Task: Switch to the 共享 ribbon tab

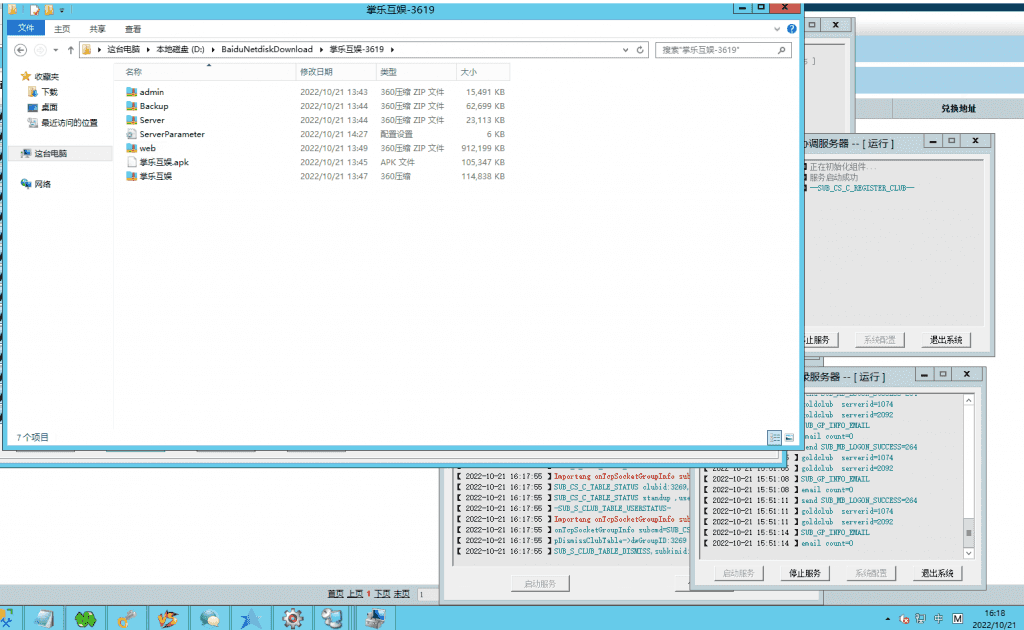Action: click(x=97, y=29)
